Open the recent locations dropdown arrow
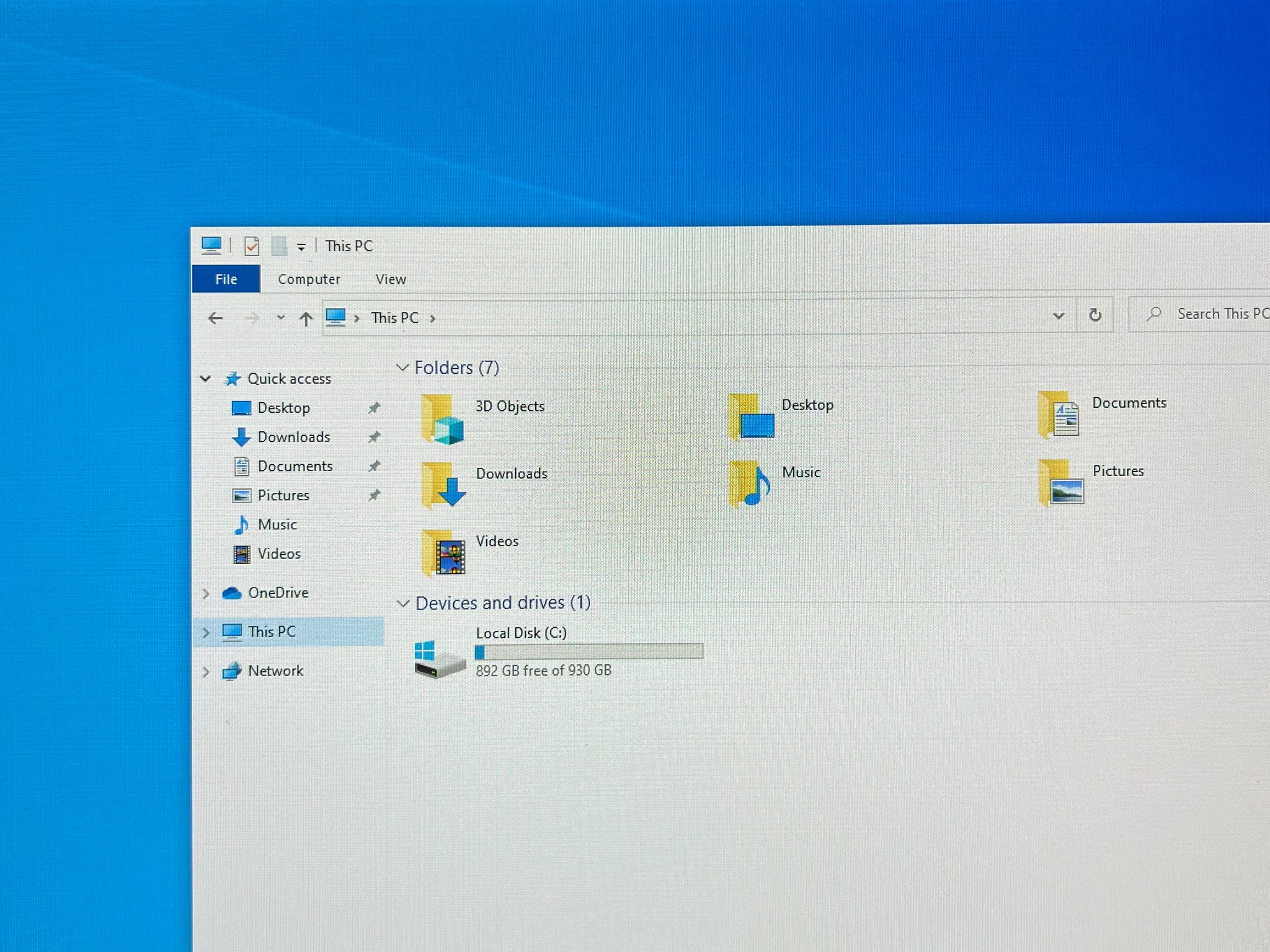 coord(280,318)
